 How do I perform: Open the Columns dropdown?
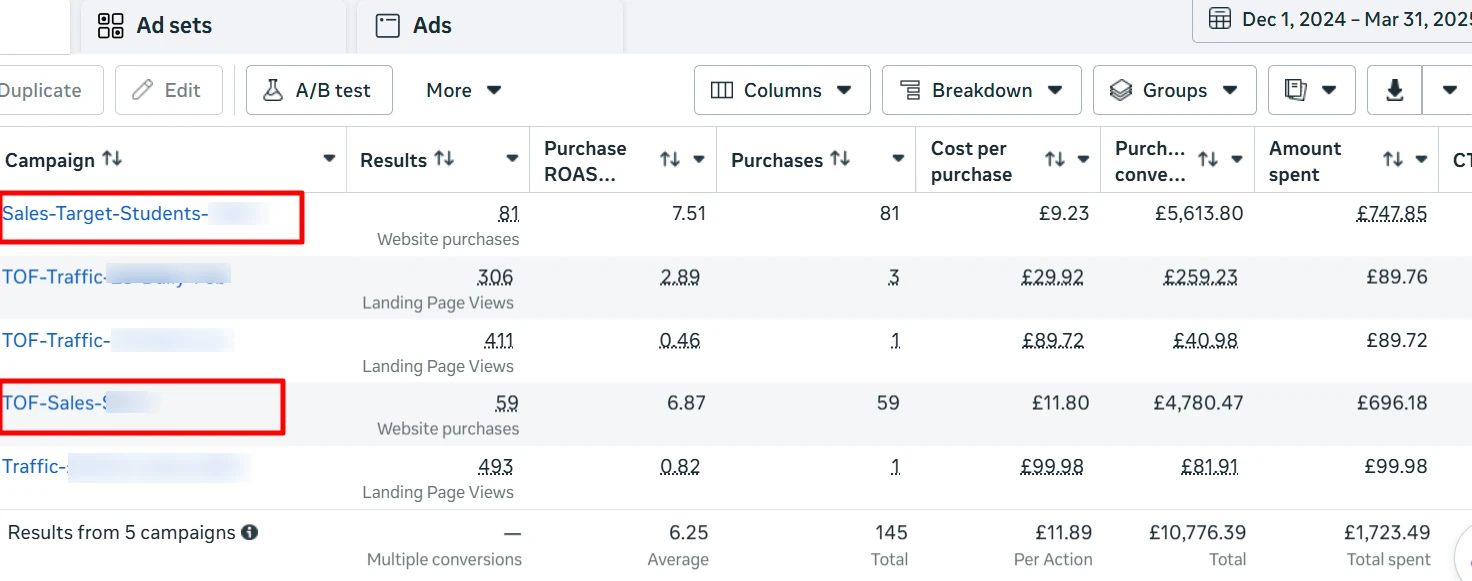[782, 90]
